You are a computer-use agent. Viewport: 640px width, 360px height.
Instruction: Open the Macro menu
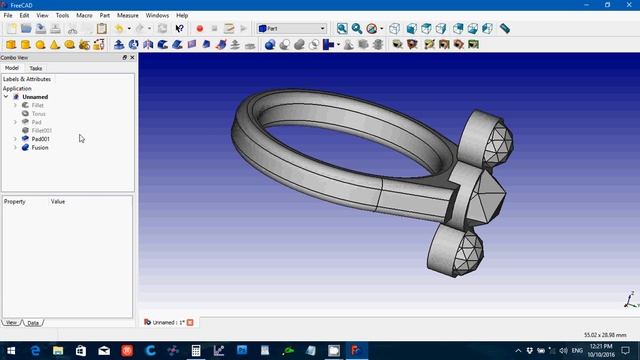(84, 15)
